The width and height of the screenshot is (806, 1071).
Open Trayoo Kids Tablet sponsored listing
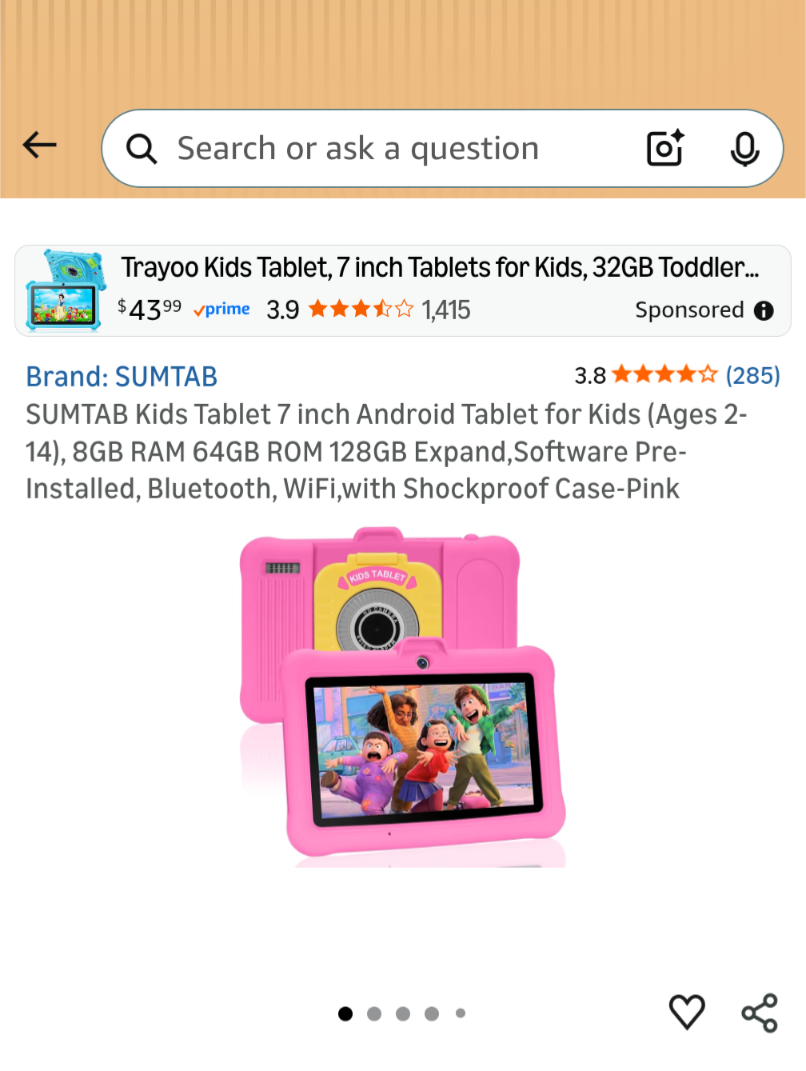(403, 291)
